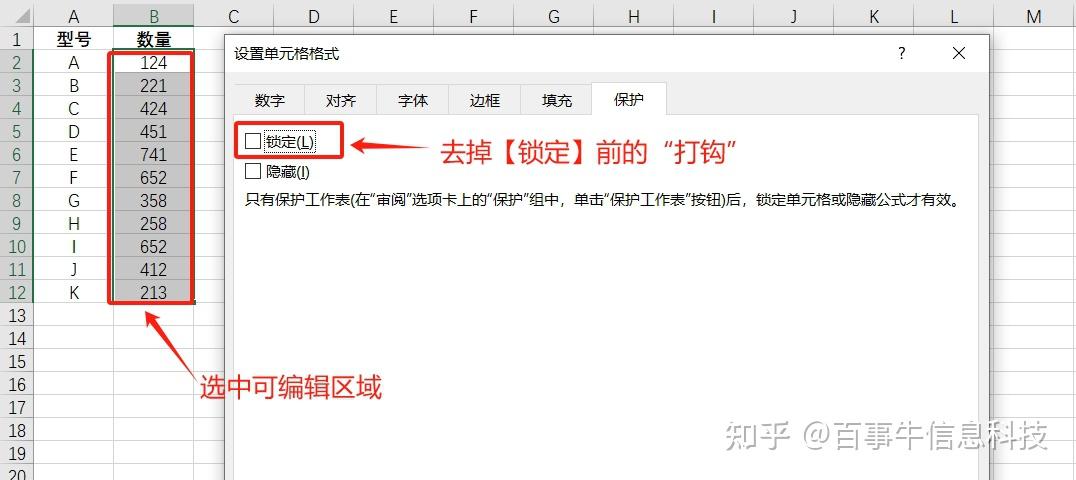Click row 5 header
This screenshot has height=480, width=1076.
pos(16,131)
